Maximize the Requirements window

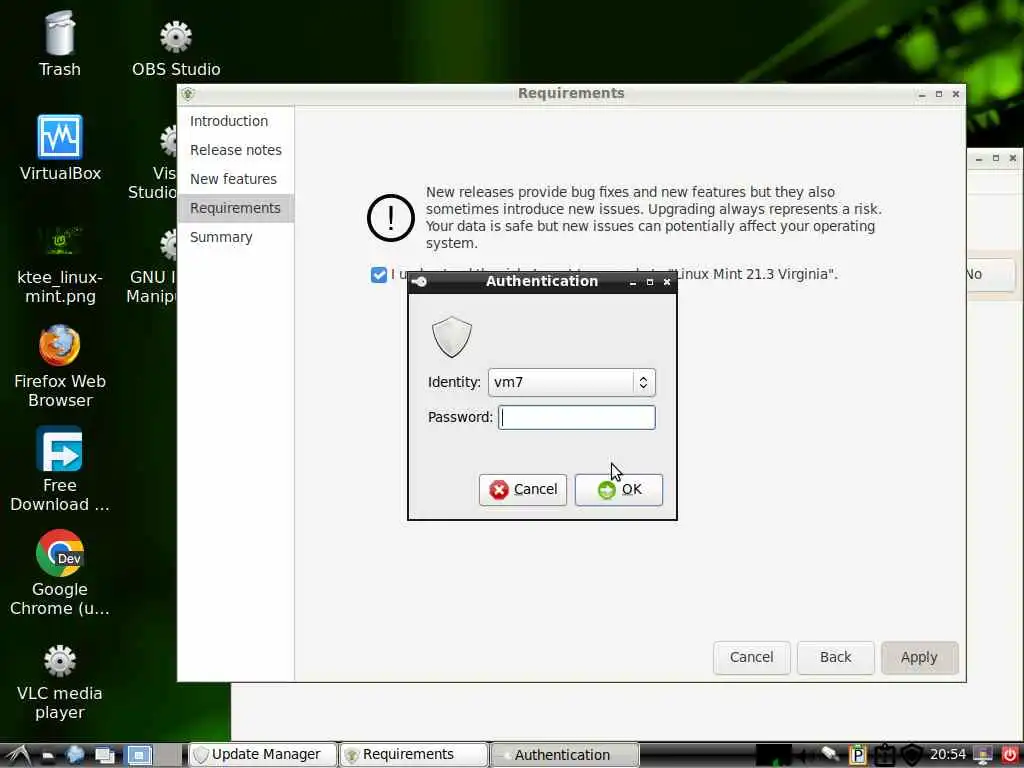tap(938, 94)
